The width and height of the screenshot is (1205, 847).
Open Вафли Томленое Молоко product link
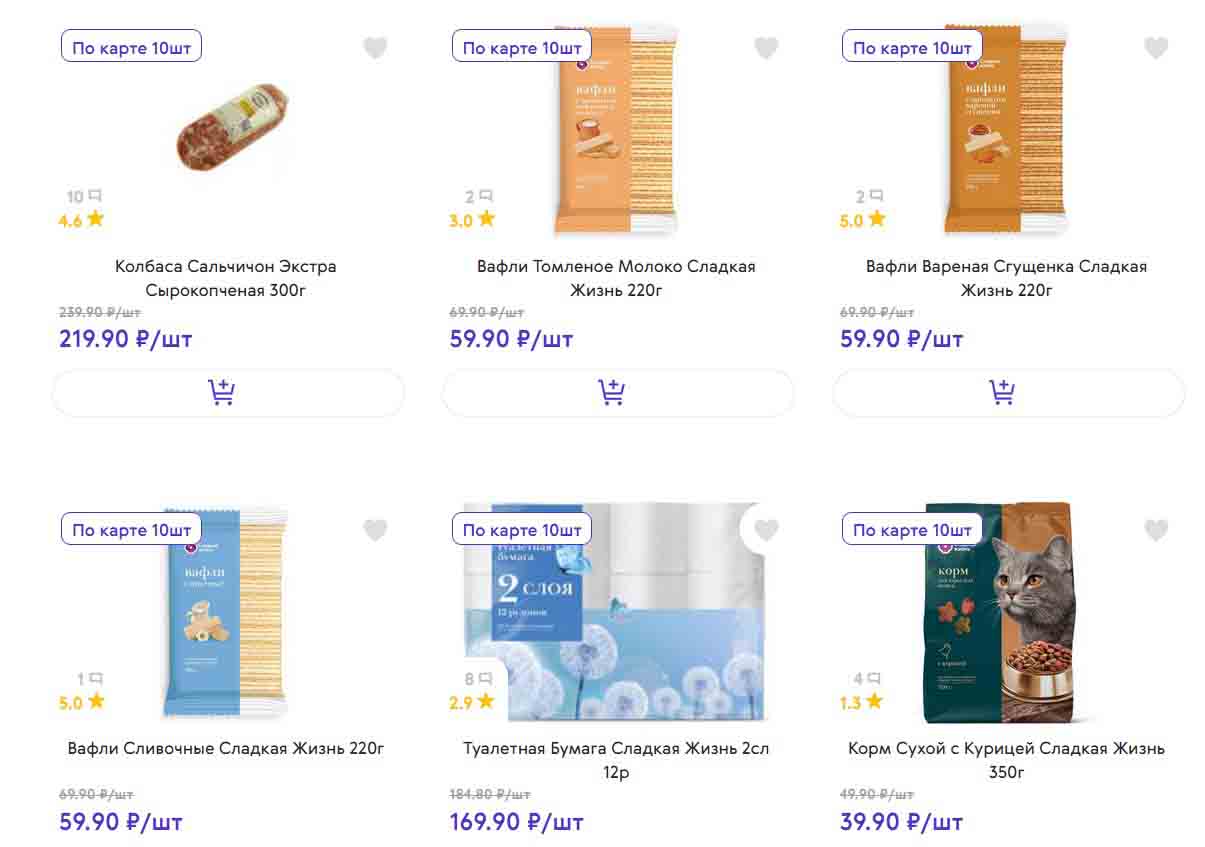(616, 278)
